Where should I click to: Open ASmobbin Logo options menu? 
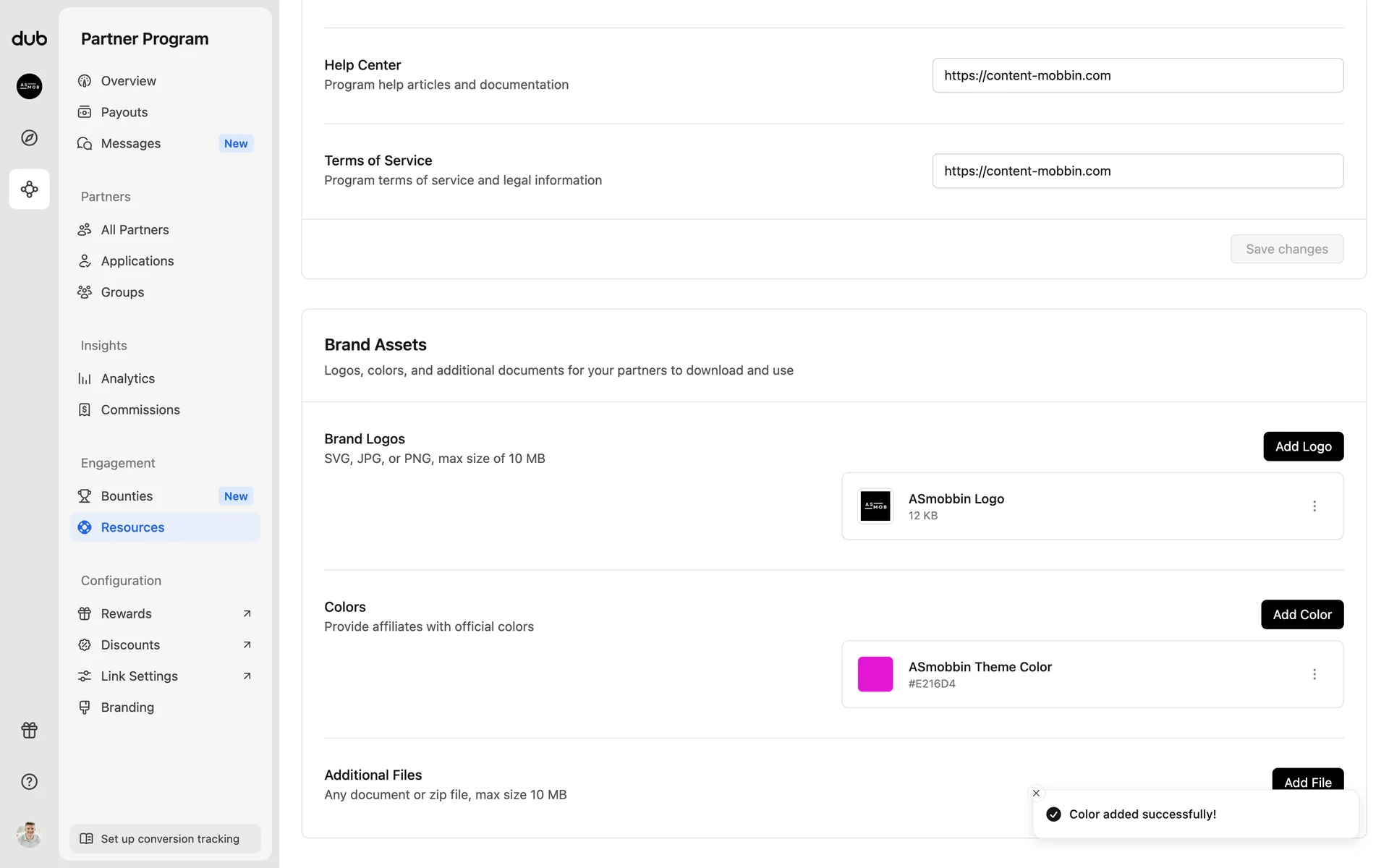1314,506
